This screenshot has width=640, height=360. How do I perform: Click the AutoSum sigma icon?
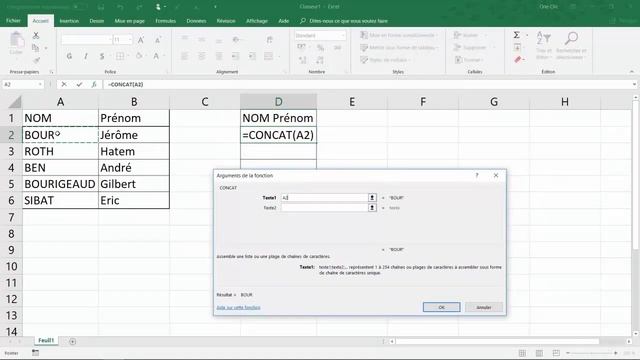click(x=516, y=35)
